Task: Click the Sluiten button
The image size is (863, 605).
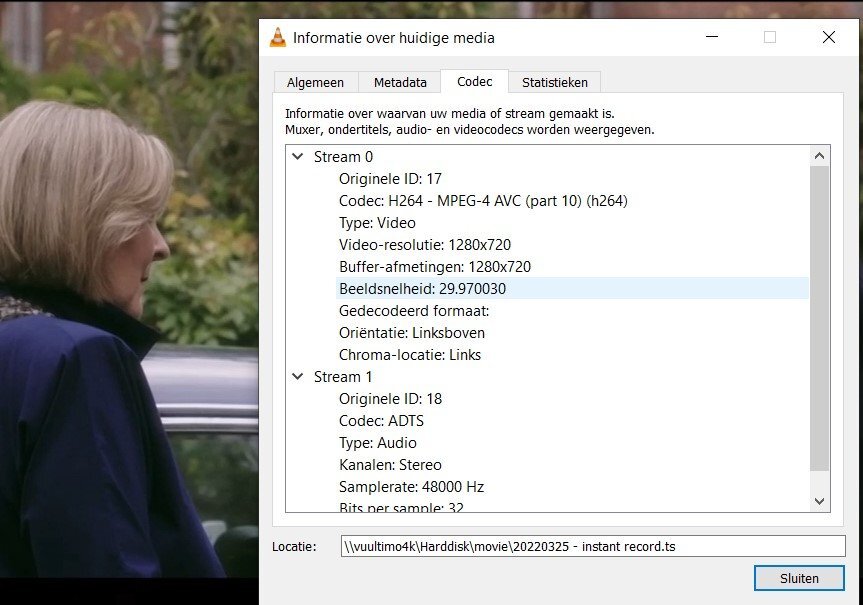Action: tap(799, 578)
